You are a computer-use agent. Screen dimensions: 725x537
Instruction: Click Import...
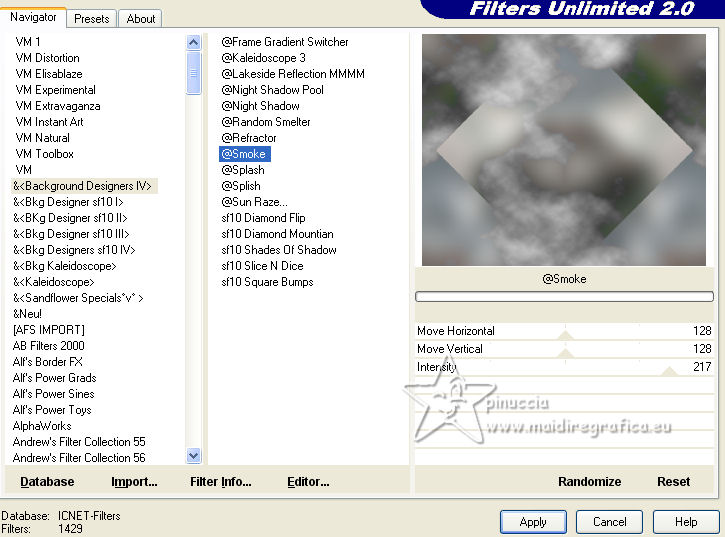point(134,481)
